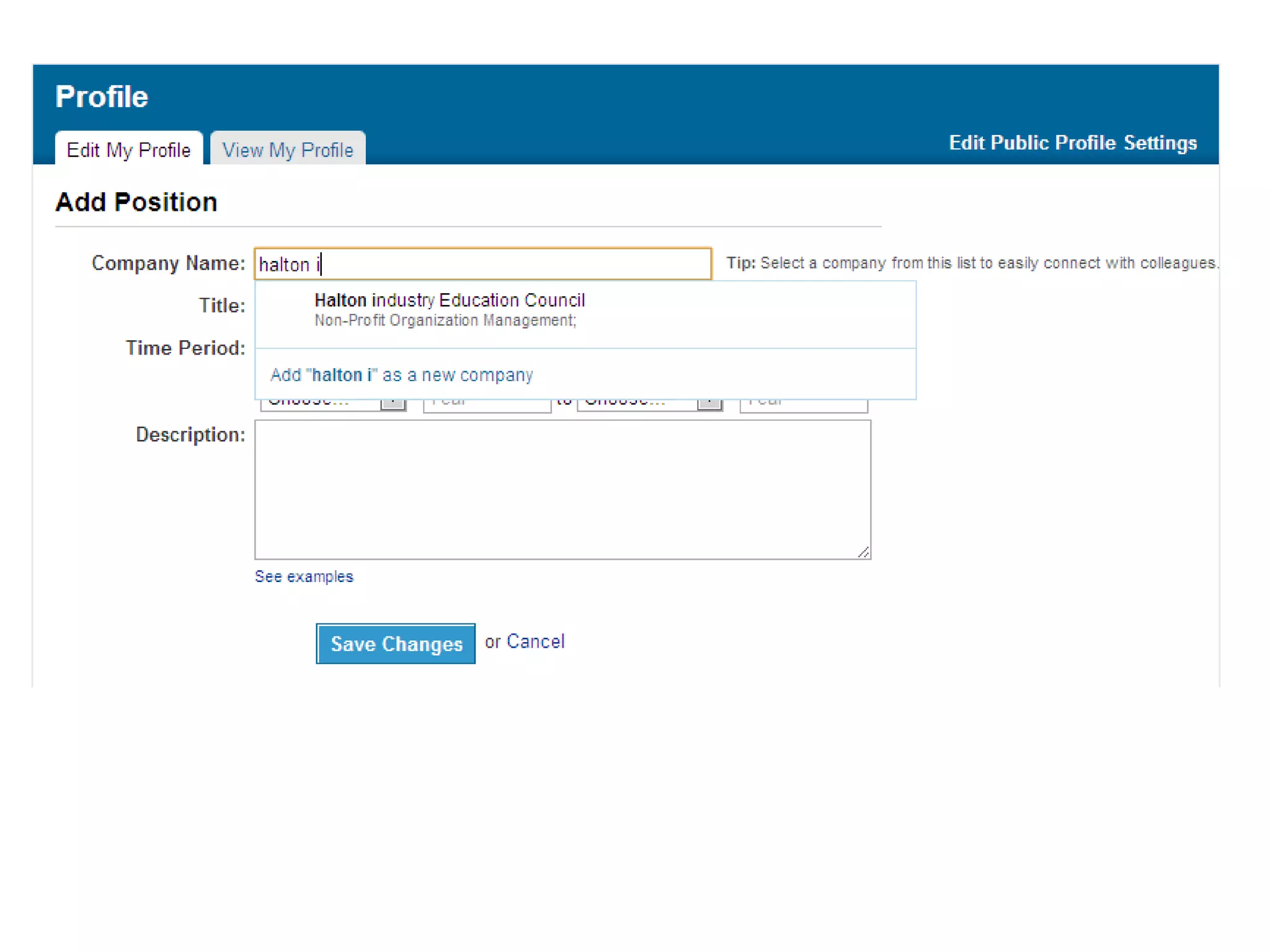Open Edit Public Profile Settings link
1270x952 pixels.
(x=1072, y=143)
